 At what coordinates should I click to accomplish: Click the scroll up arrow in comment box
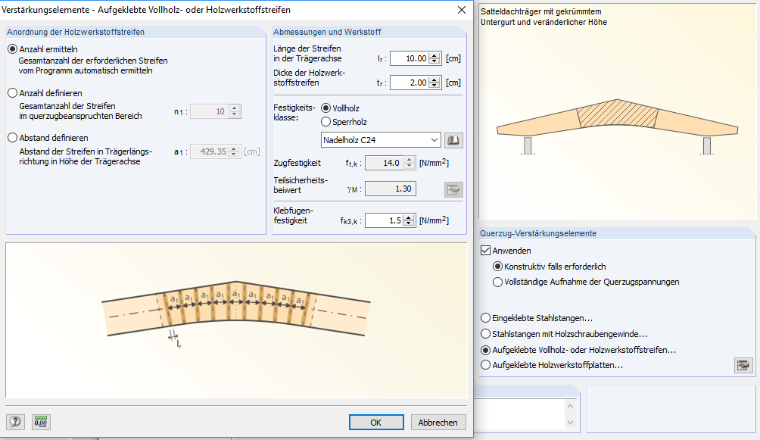(570, 407)
